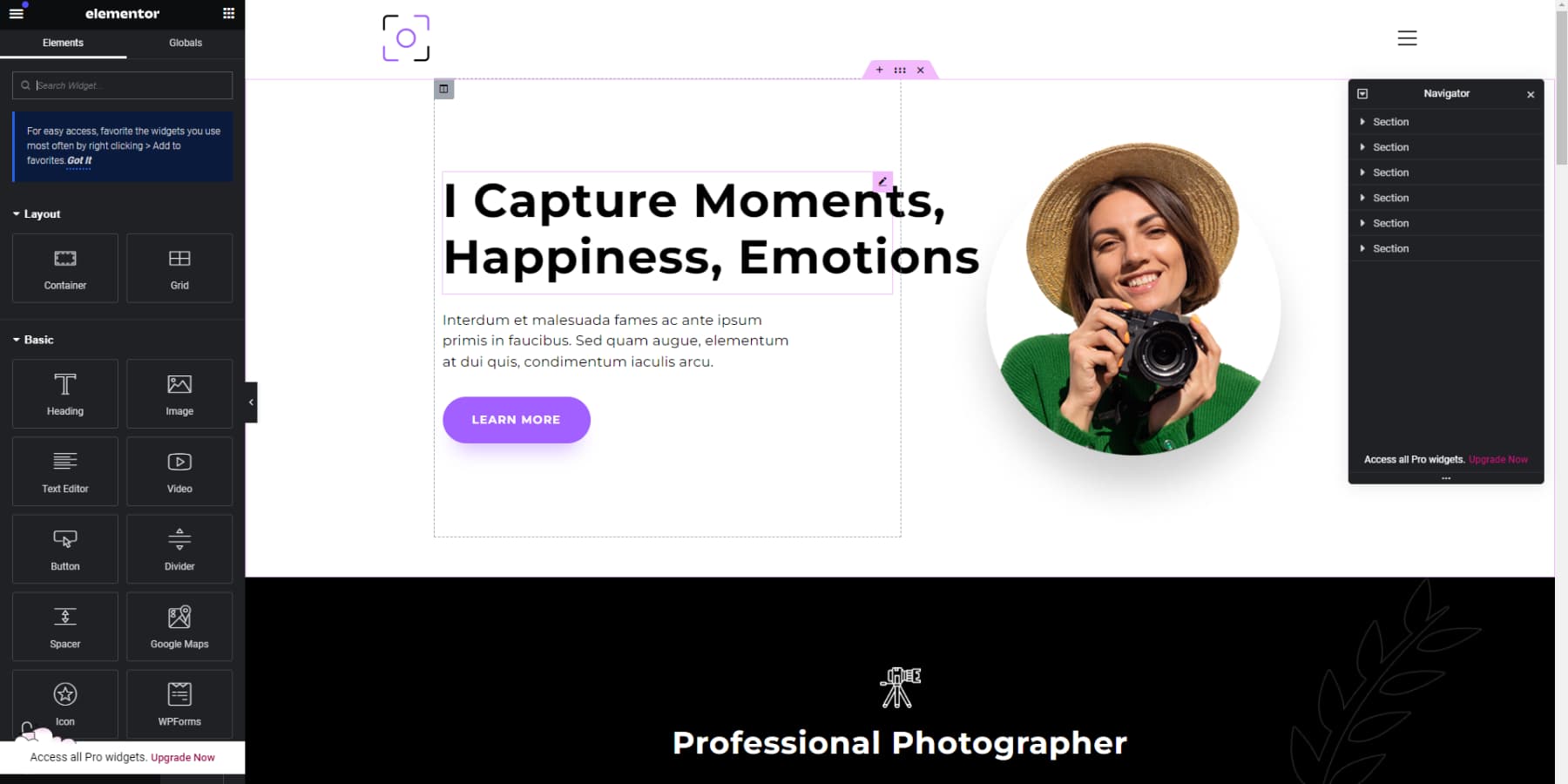Choose the Divider widget
This screenshot has height=784, width=1568.
click(x=179, y=549)
